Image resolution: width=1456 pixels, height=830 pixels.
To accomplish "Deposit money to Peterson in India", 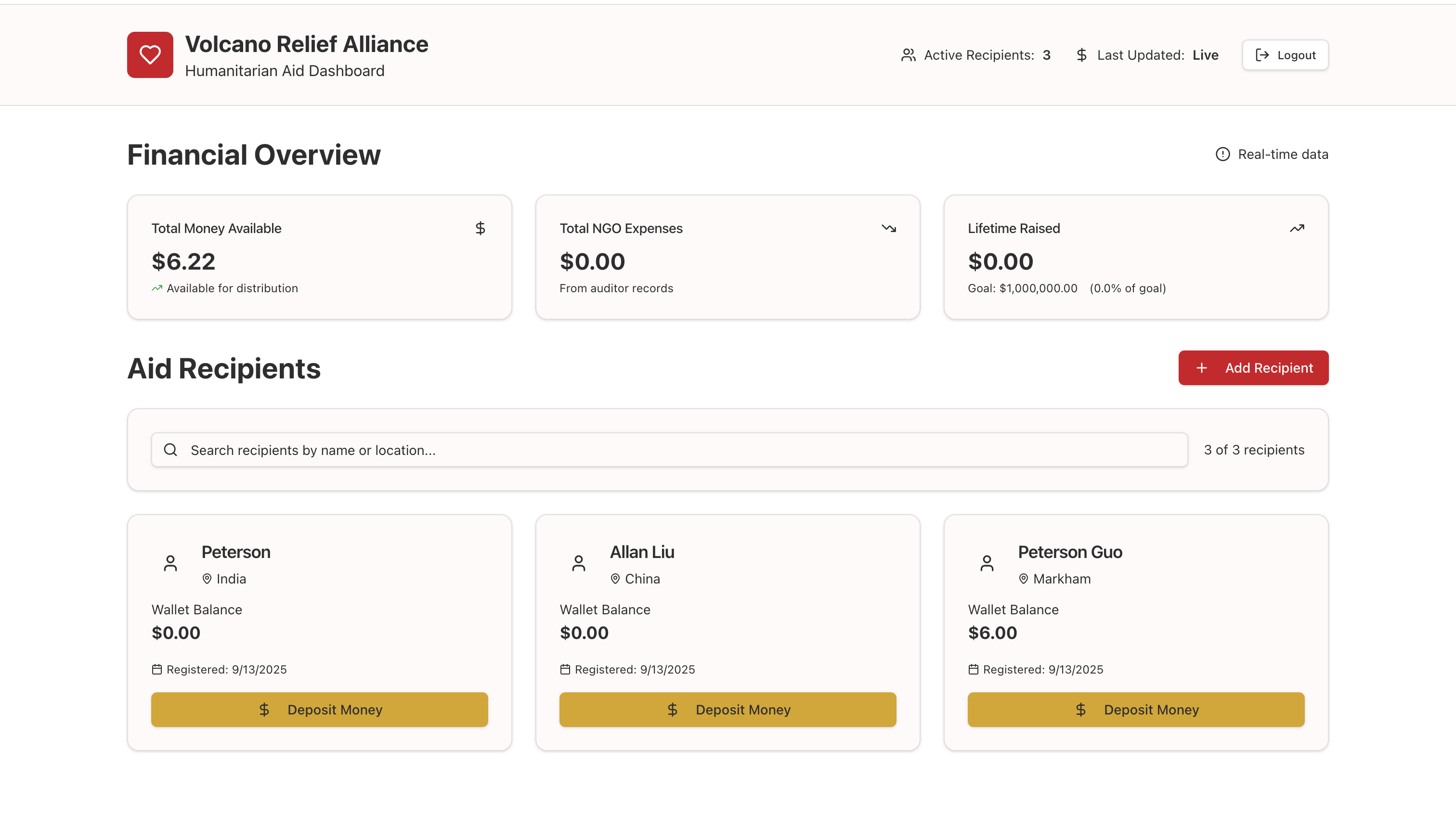I will click(319, 710).
